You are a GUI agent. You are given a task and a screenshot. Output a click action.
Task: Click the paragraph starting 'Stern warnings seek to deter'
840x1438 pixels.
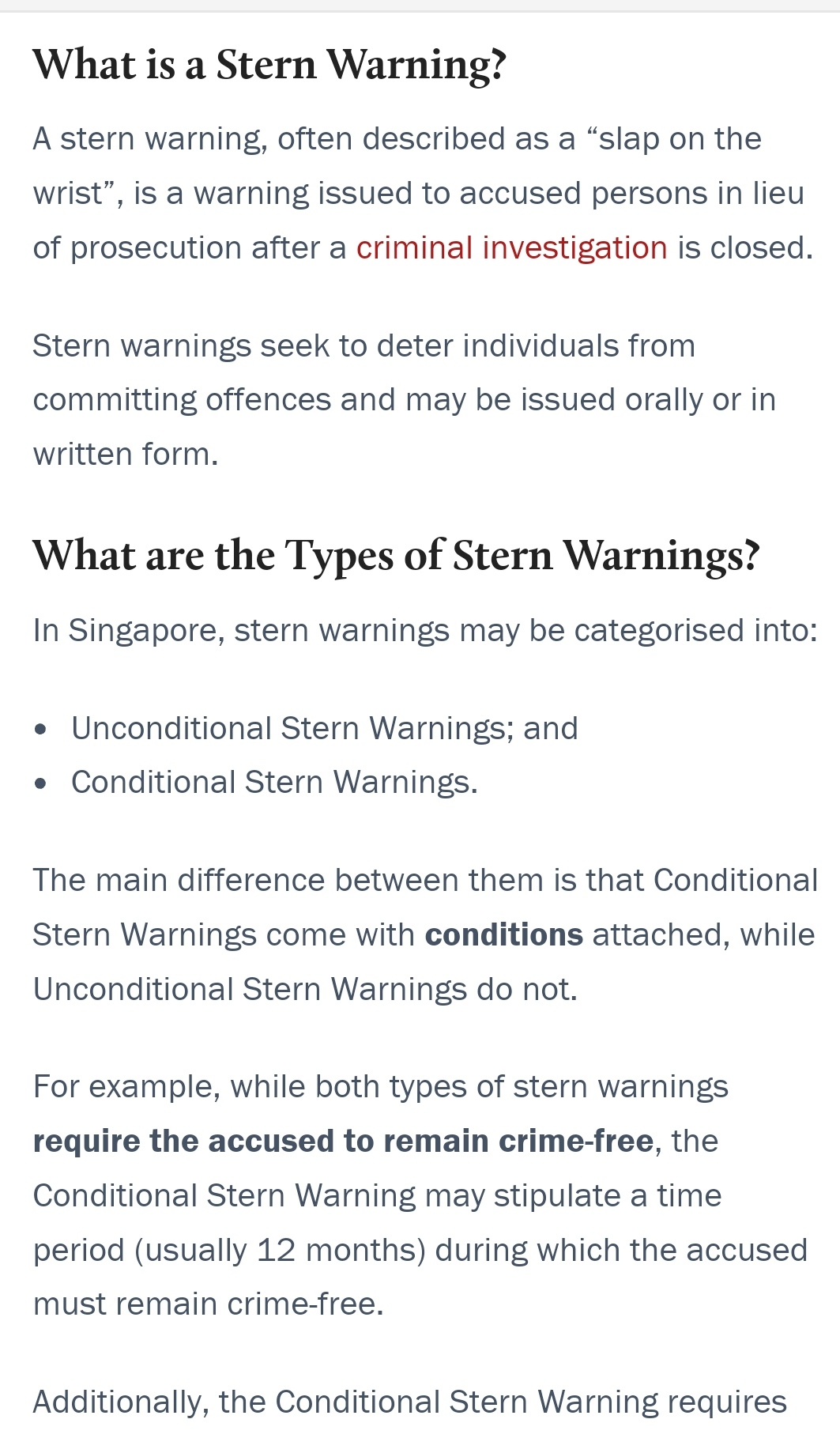tap(405, 400)
